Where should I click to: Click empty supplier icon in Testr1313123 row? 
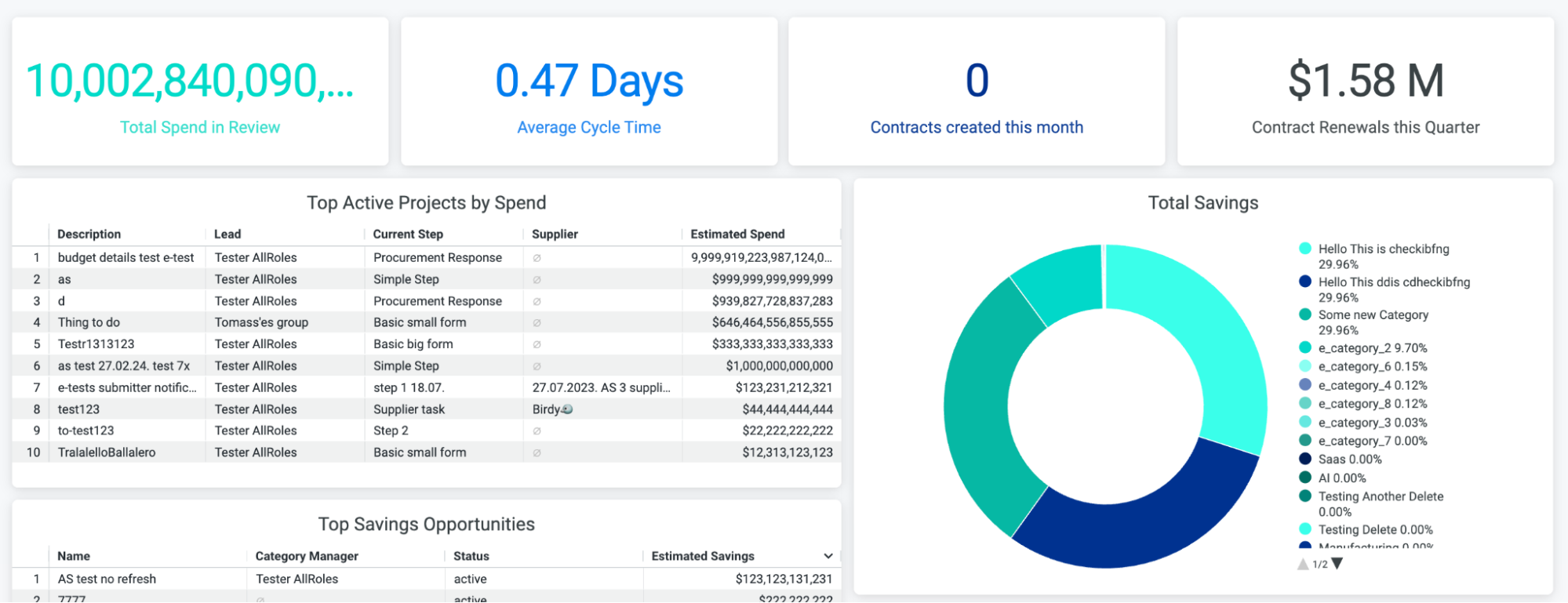pos(537,344)
